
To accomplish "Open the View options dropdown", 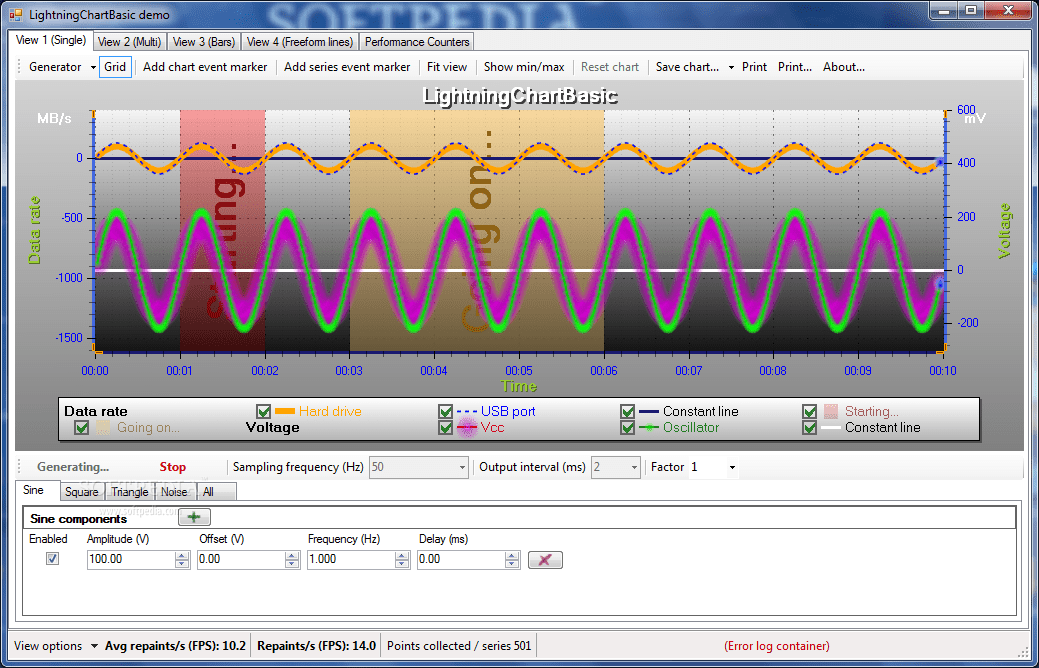I will [56, 646].
